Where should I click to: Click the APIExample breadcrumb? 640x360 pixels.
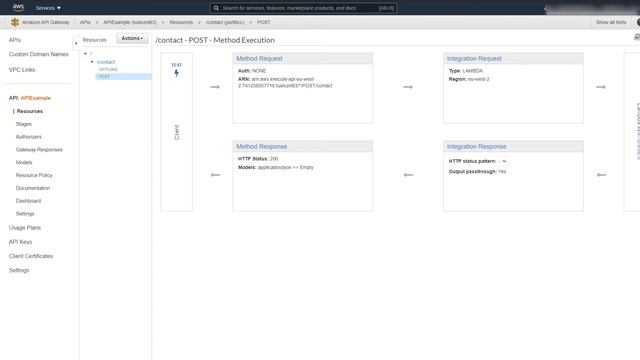[130, 22]
